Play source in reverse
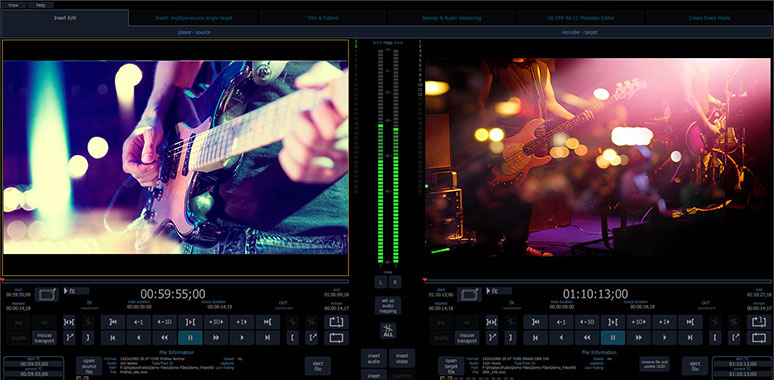 [x=139, y=338]
